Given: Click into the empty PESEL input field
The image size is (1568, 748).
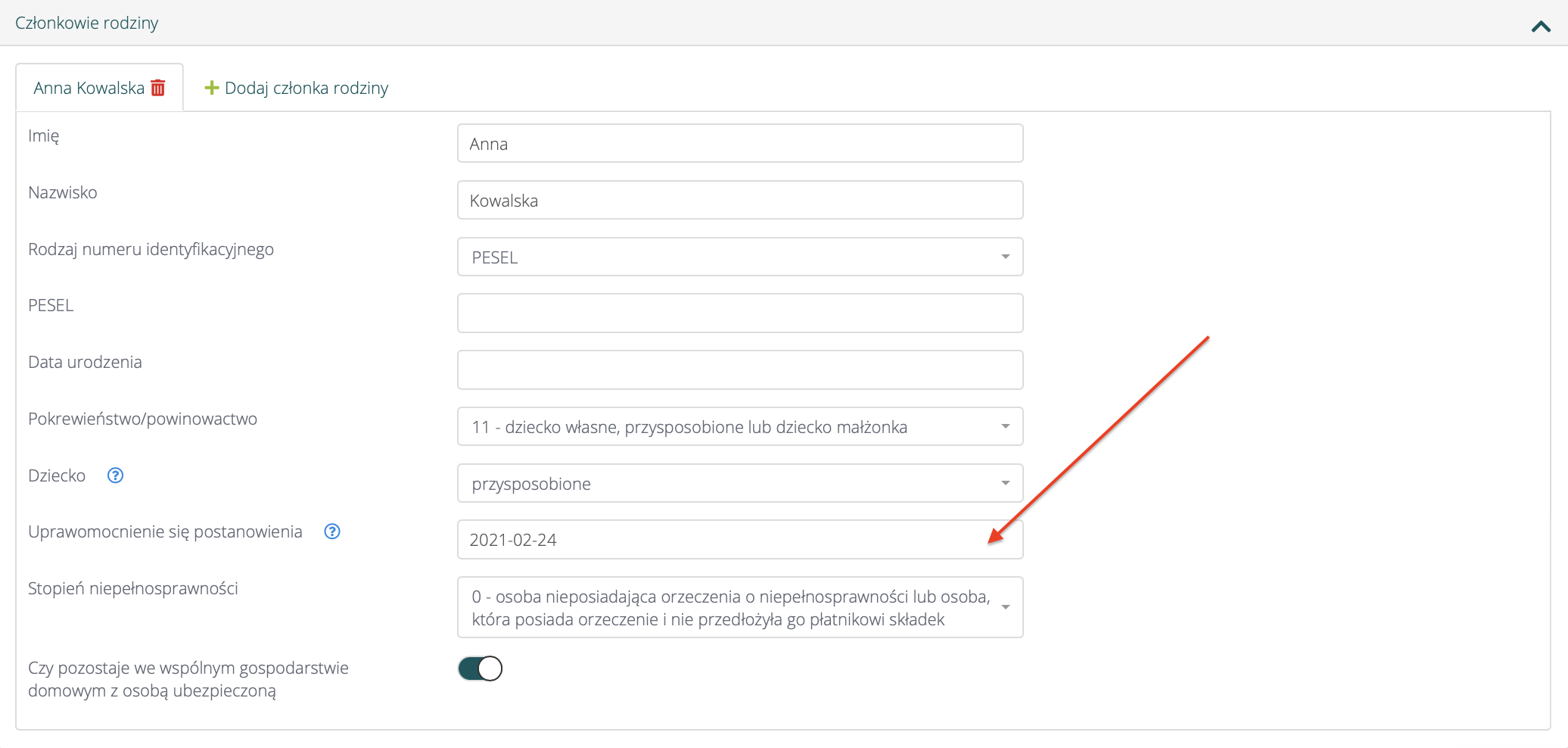Looking at the screenshot, I should (x=739, y=313).
